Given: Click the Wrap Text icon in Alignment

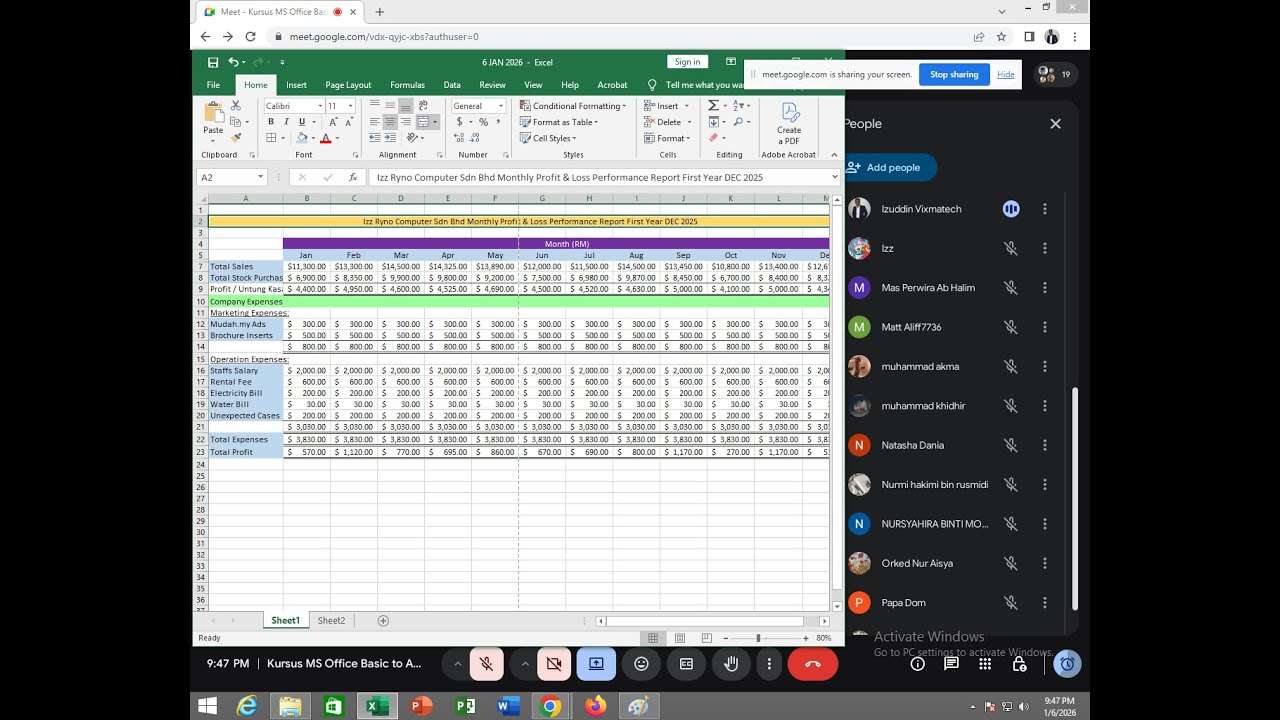Looking at the screenshot, I should tap(423, 106).
